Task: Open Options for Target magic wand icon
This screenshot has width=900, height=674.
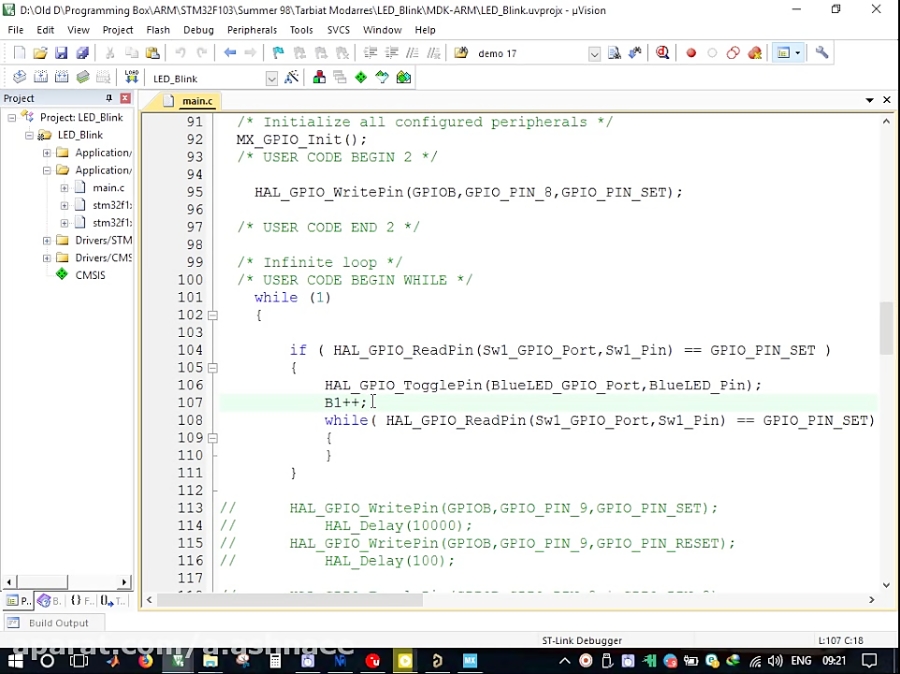Action: coord(292,77)
